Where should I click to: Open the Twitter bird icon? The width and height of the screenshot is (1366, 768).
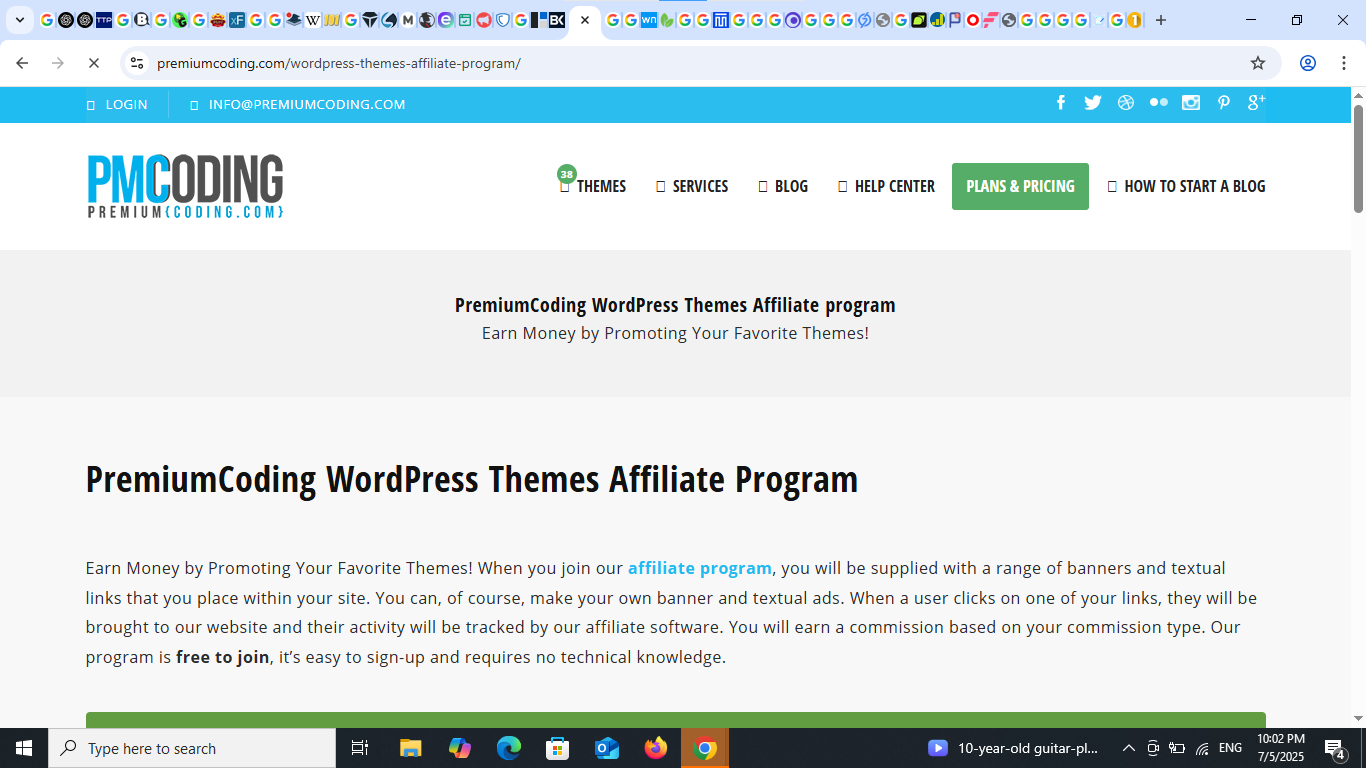pyautogui.click(x=1093, y=103)
